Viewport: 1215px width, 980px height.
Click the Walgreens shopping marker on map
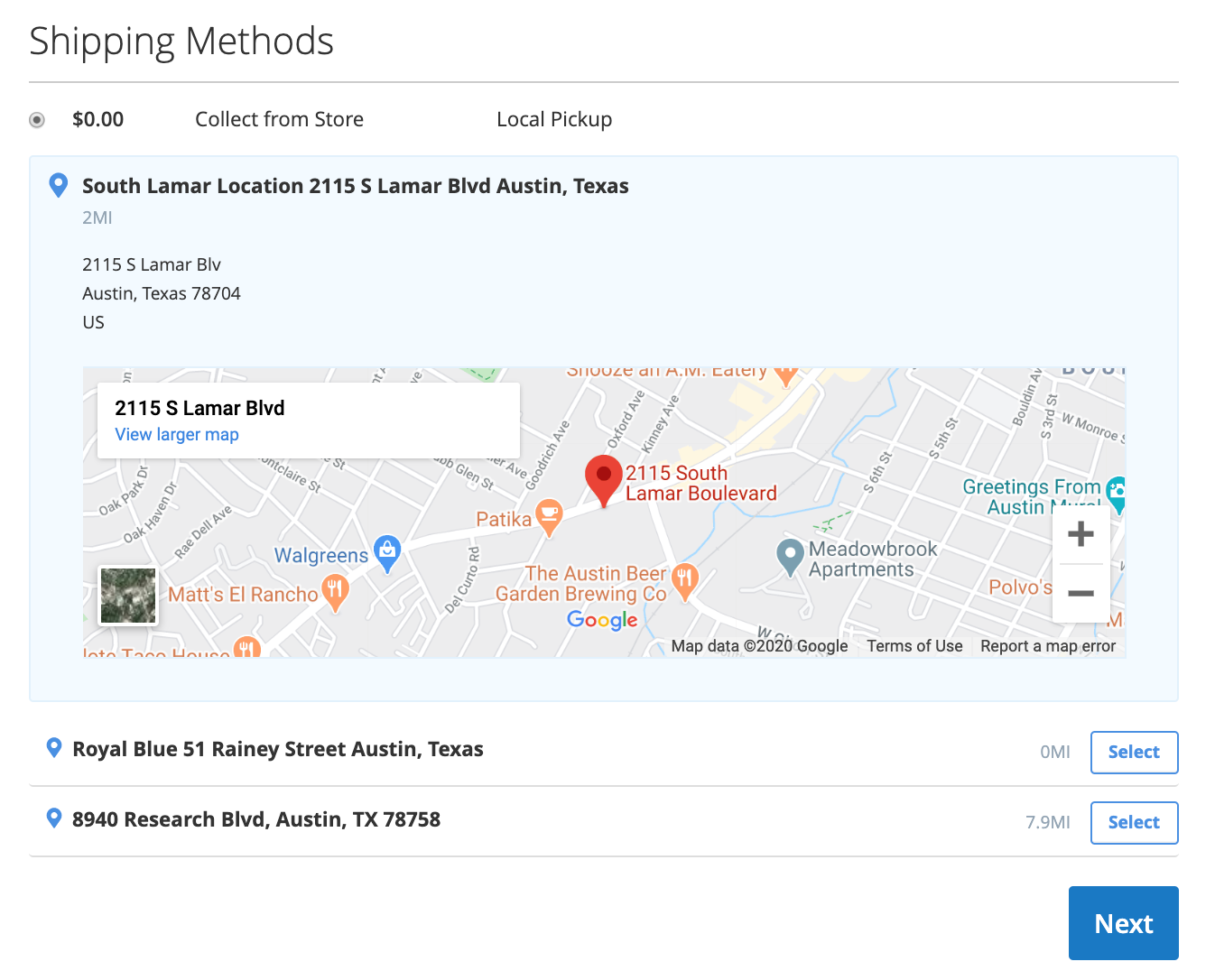coord(387,553)
